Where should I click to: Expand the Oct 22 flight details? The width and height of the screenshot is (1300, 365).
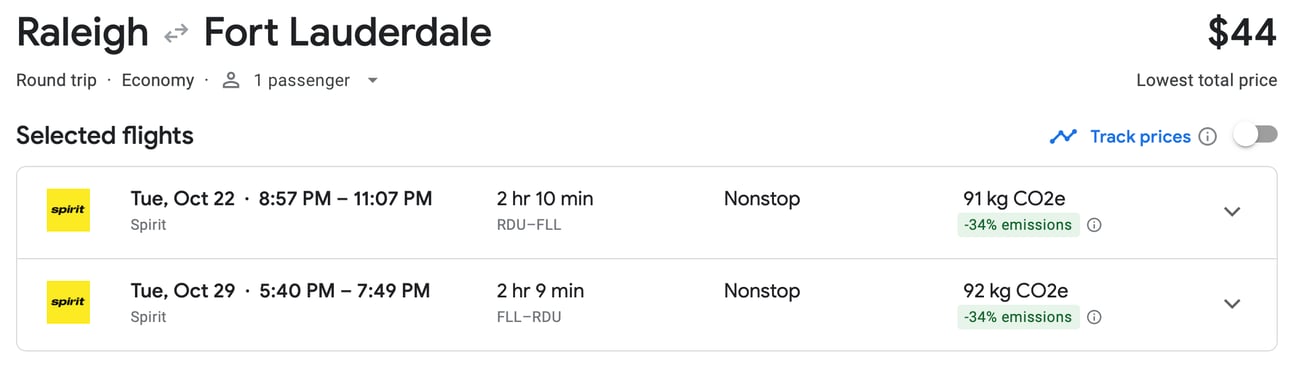coord(1232,212)
